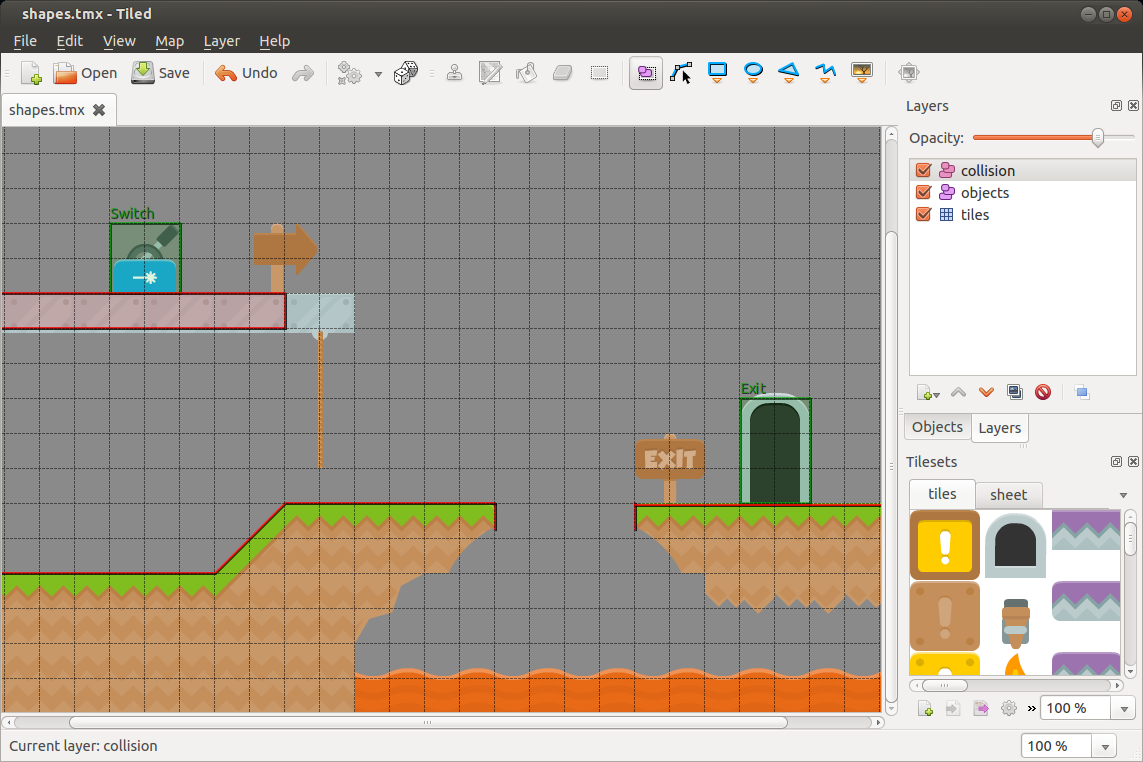Raise the current layer up

[x=958, y=392]
